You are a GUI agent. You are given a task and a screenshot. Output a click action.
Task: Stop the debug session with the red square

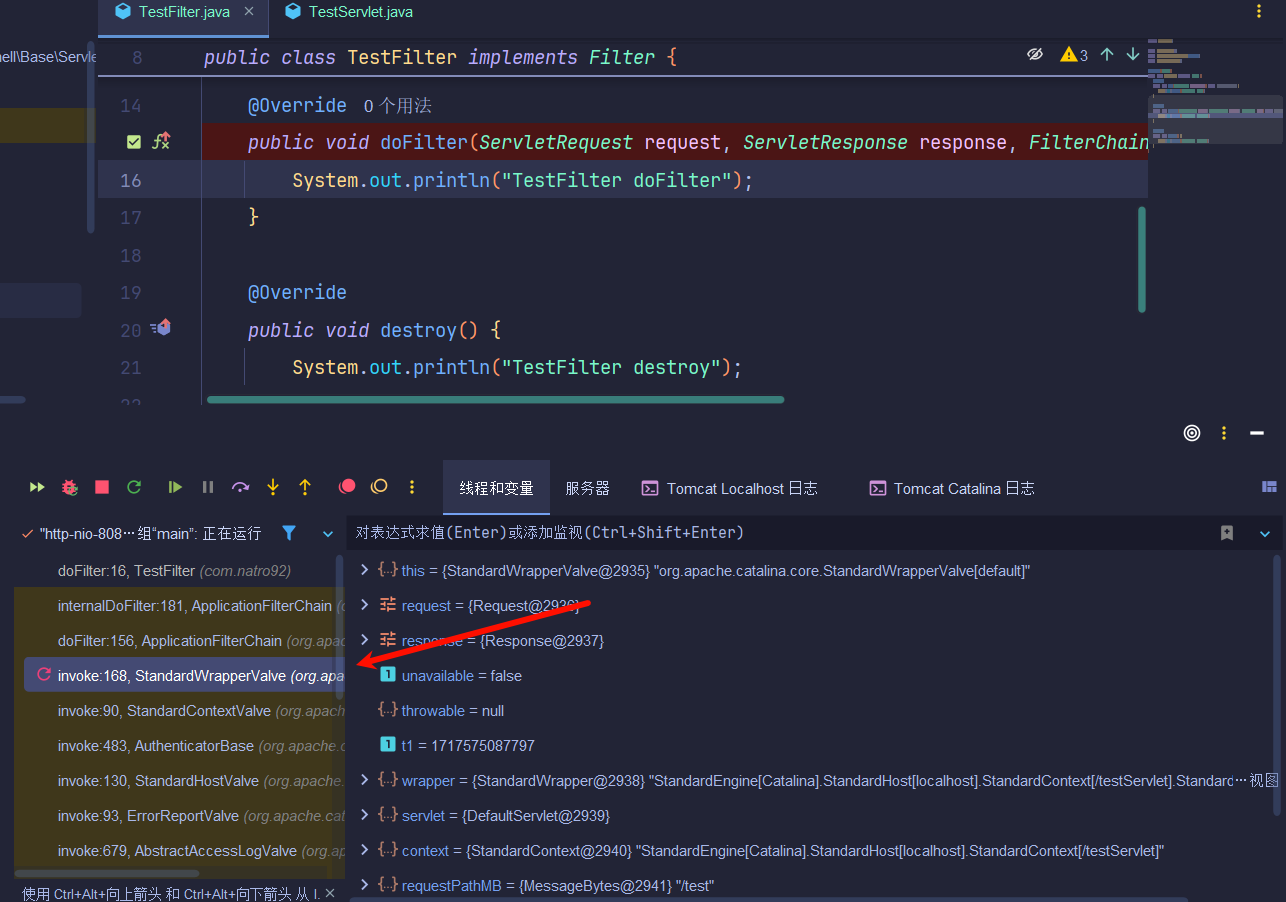point(102,487)
